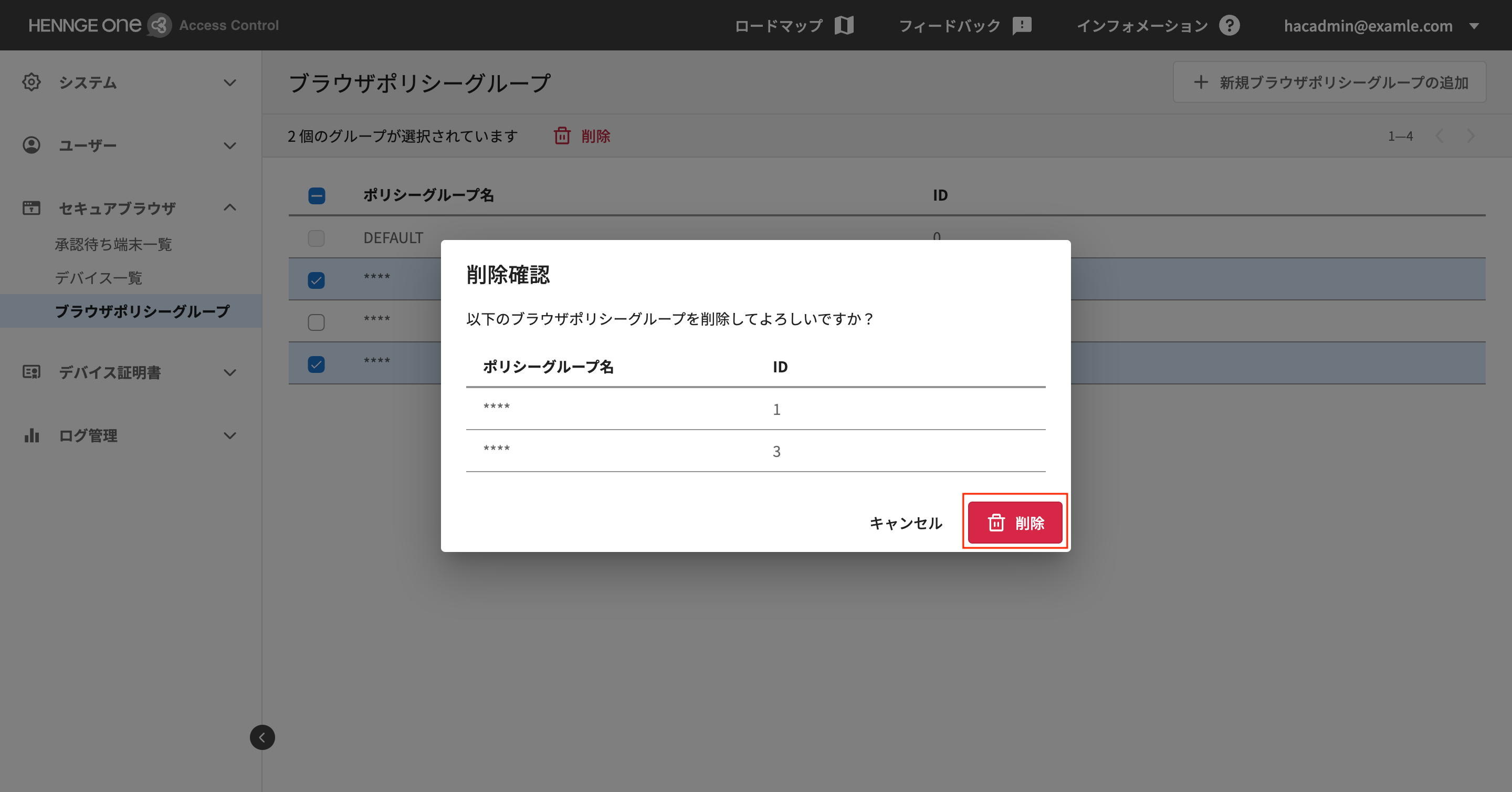Expand the システム menu chevron
Viewport: 1512px width, 792px height.
(230, 83)
